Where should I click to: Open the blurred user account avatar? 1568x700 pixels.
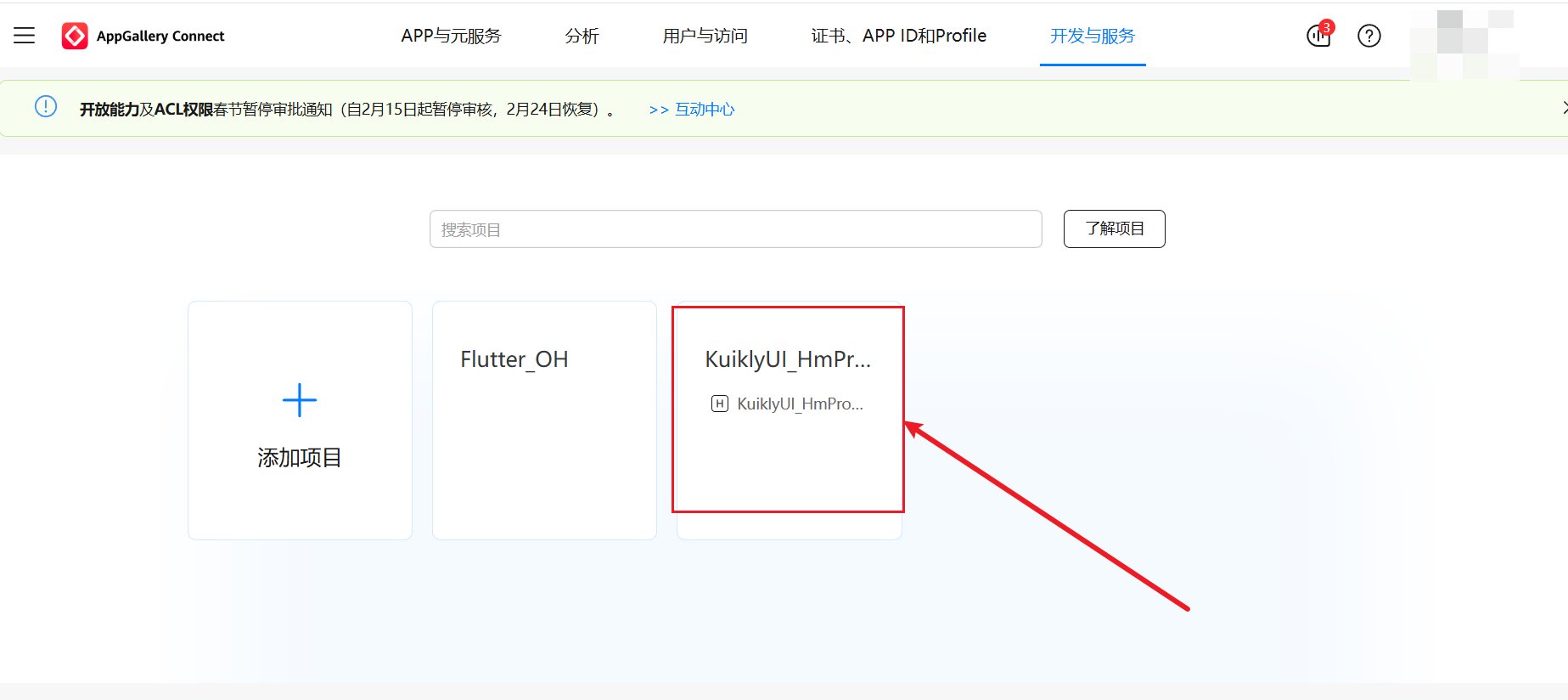[1464, 45]
